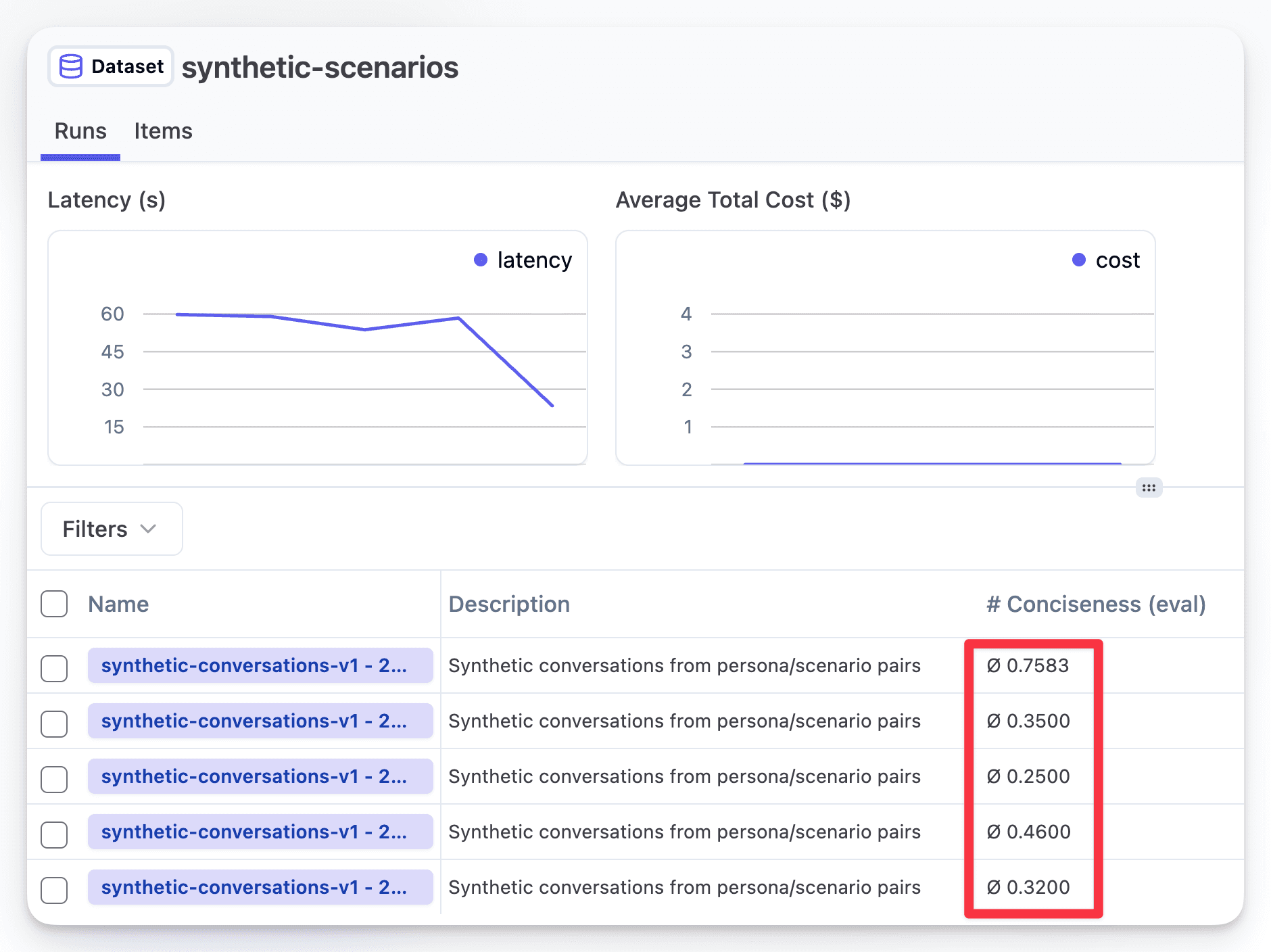
Task: Toggle the cost series via its legend label
Action: [1118, 260]
